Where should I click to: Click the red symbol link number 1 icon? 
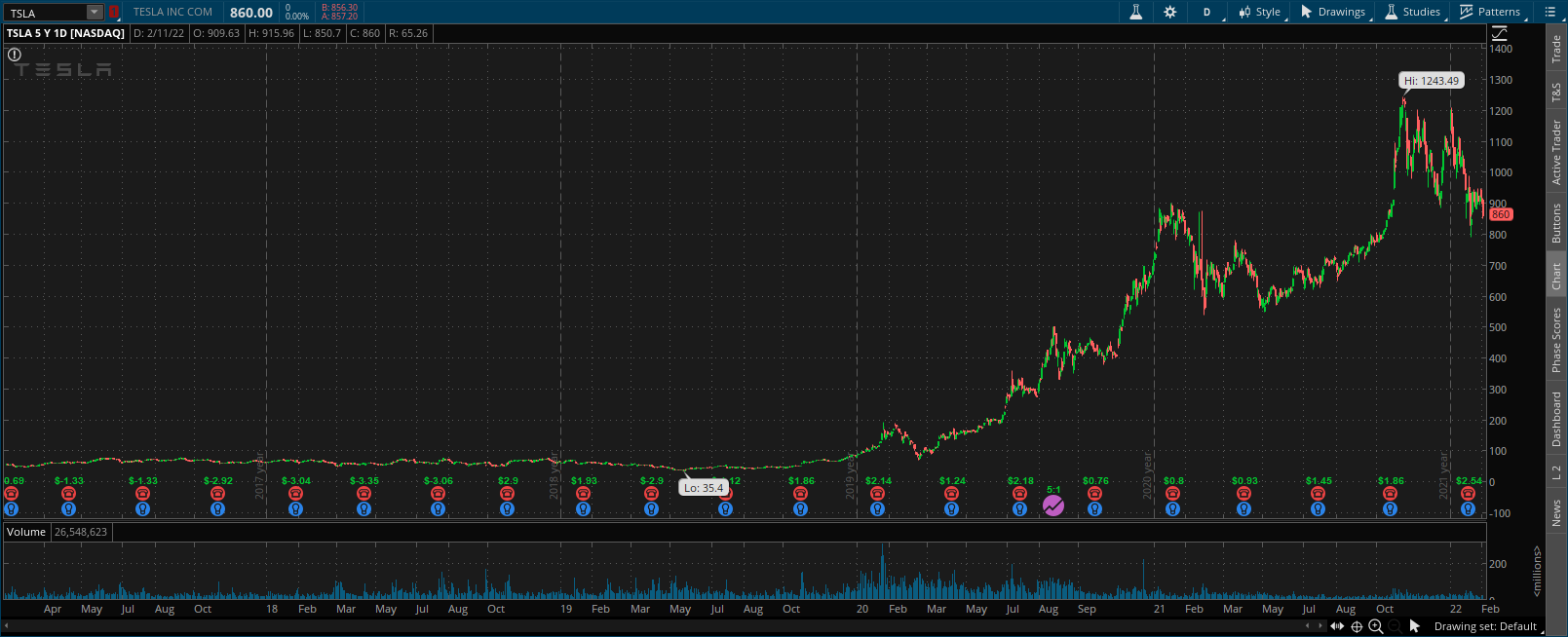[114, 13]
